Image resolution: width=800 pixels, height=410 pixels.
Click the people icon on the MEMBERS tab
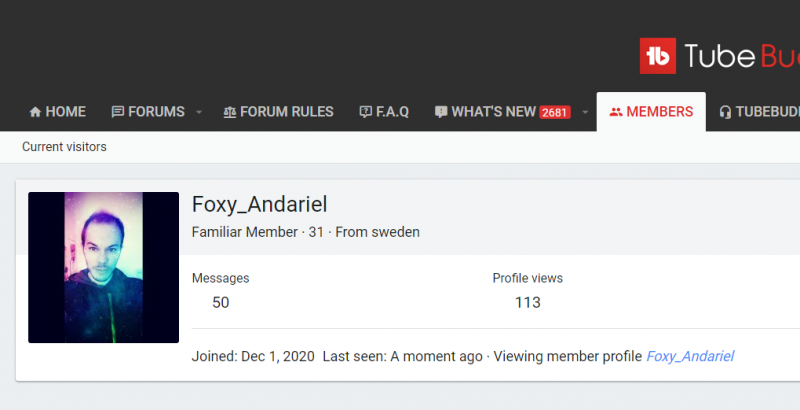pos(615,112)
